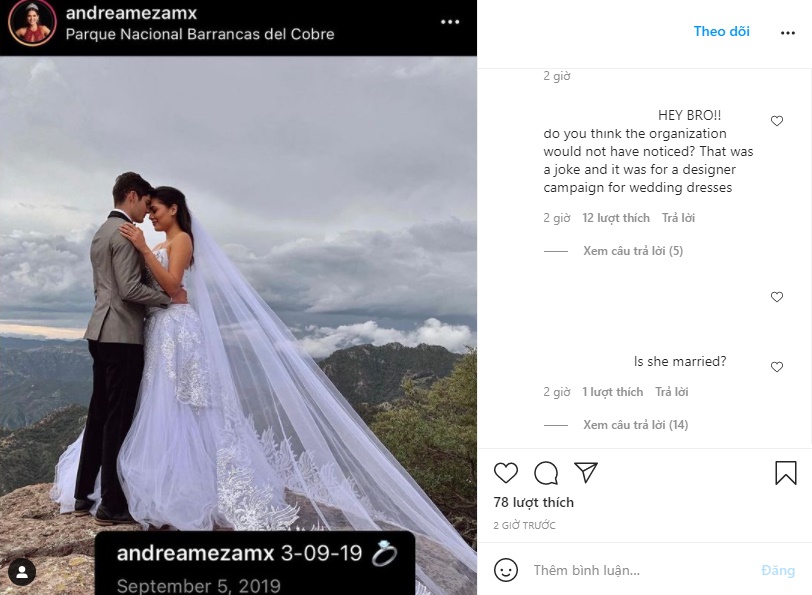Open andreamezamx profile picture
The image size is (812, 595).
pos(33,23)
